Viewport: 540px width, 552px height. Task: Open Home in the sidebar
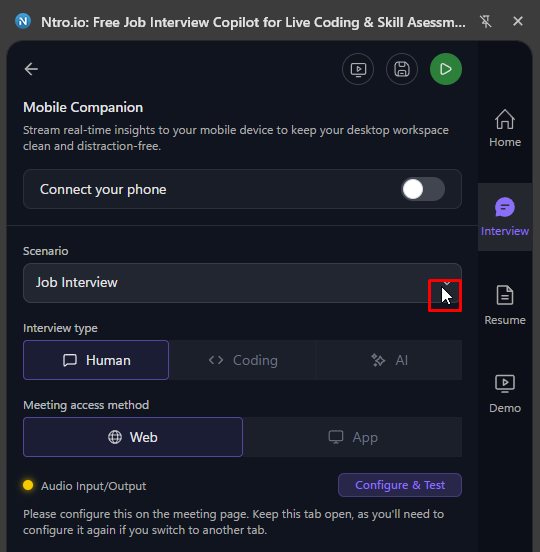(x=505, y=128)
